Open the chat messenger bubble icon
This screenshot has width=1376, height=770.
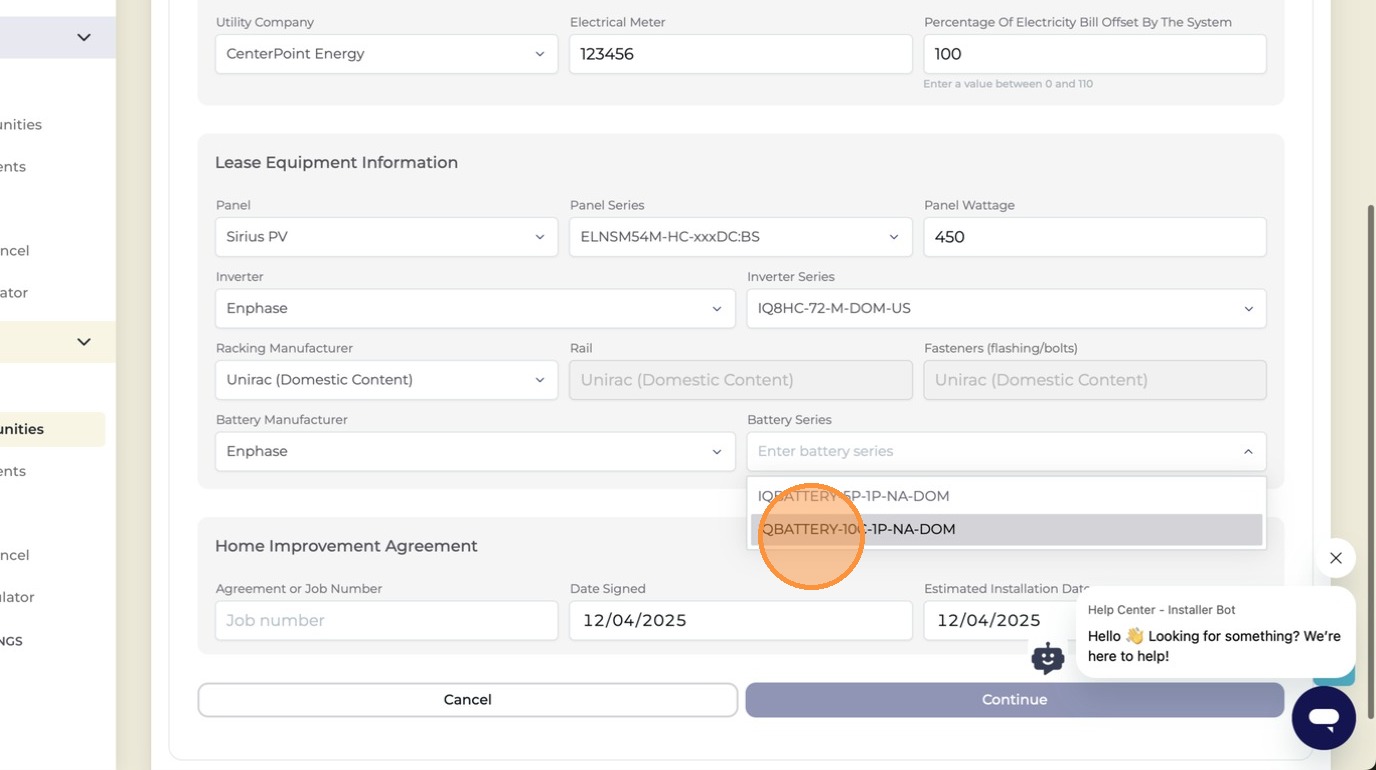pos(1323,717)
